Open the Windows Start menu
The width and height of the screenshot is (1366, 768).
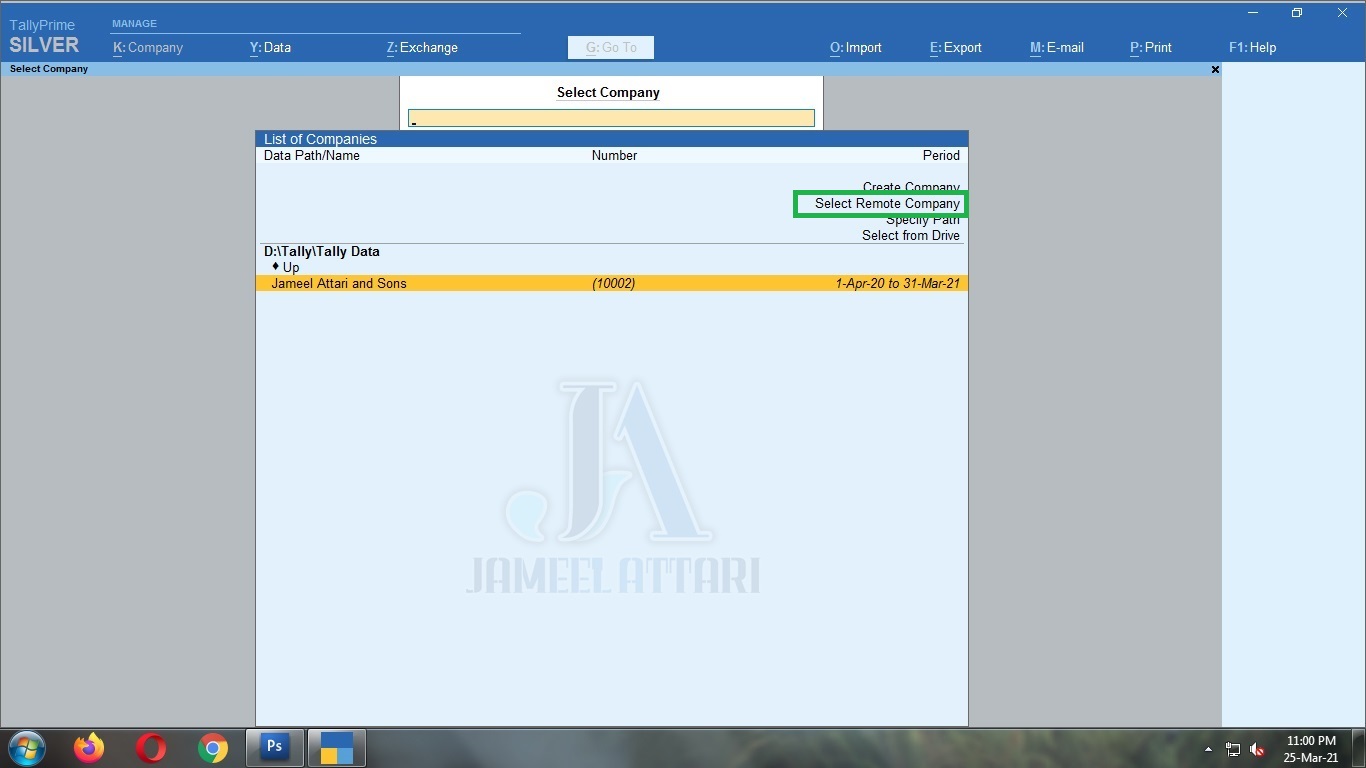pyautogui.click(x=27, y=748)
